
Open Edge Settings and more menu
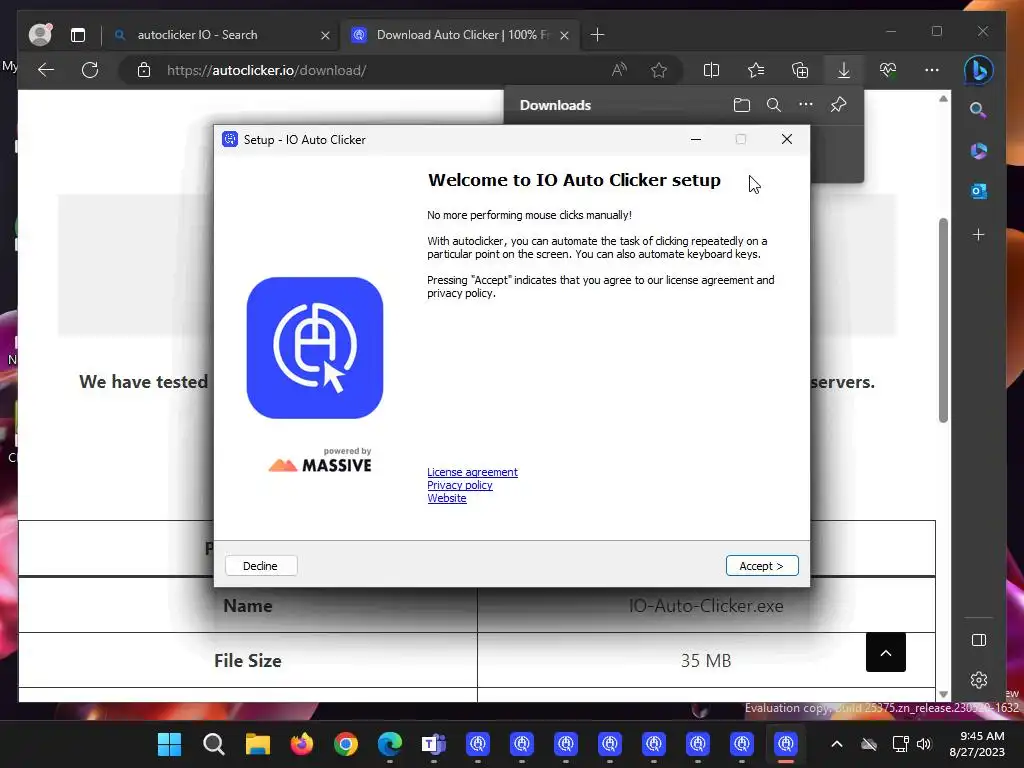tap(932, 70)
